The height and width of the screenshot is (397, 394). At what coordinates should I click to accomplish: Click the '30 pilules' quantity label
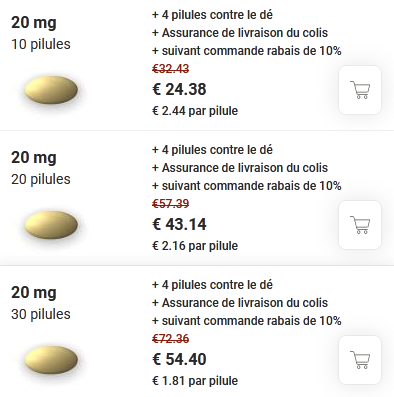41,314
